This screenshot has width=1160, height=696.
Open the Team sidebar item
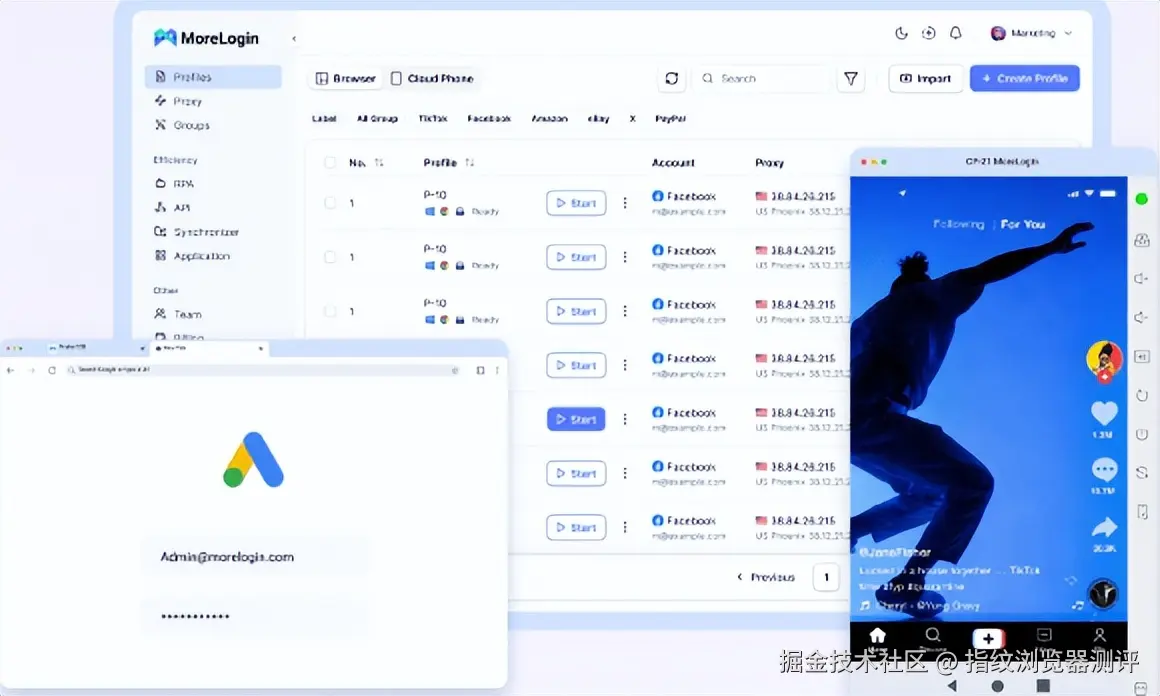click(x=178, y=314)
